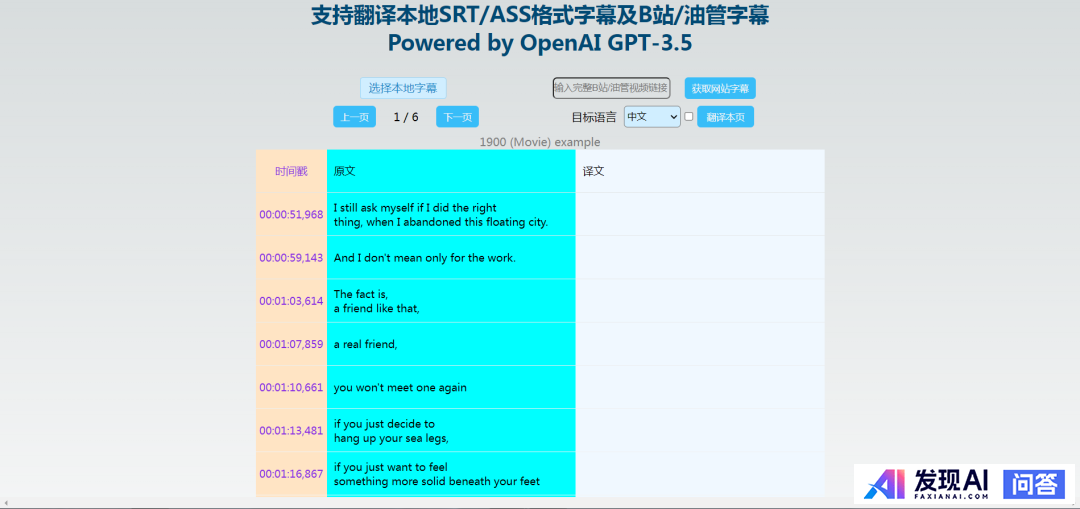
Task: Click subtitle "I still ask myself if I did the right"
Action: [415, 207]
